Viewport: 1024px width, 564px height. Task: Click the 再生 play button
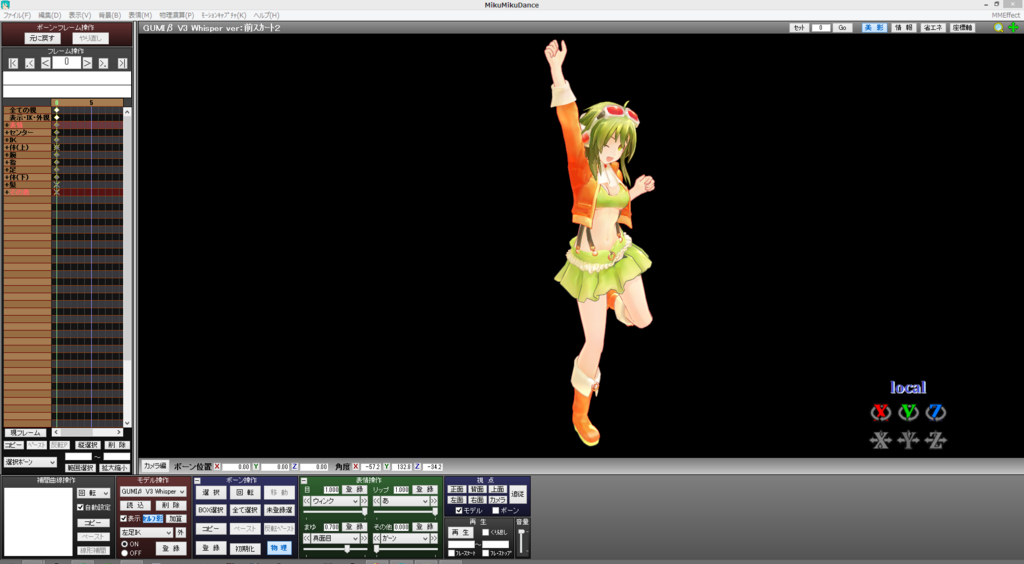[x=460, y=533]
